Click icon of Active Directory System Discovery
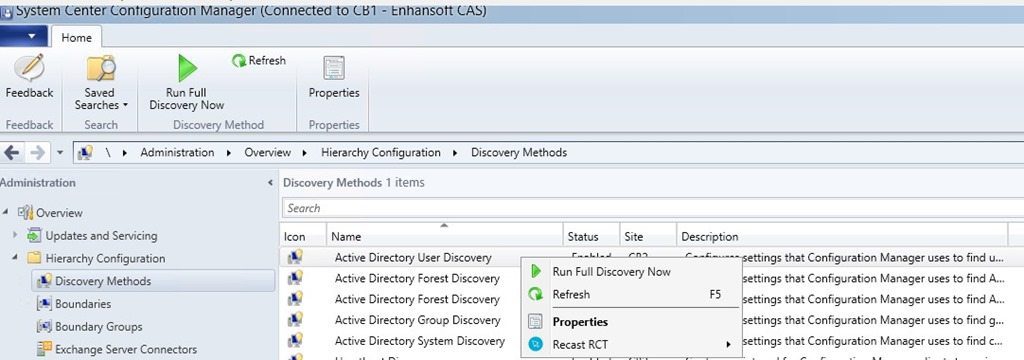The height and width of the screenshot is (360, 1024). pos(295,341)
